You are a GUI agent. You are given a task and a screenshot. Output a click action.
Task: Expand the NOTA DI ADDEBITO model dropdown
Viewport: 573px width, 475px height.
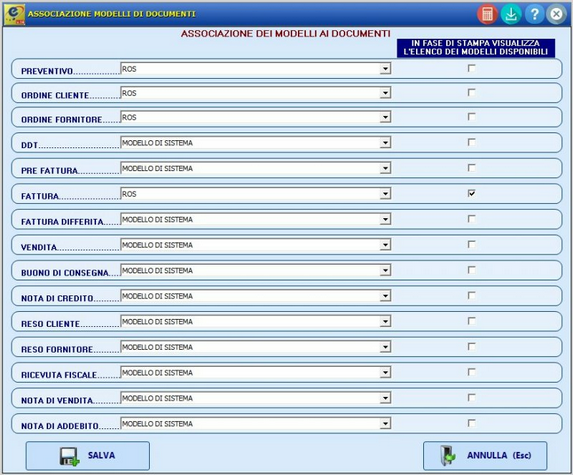(385, 424)
